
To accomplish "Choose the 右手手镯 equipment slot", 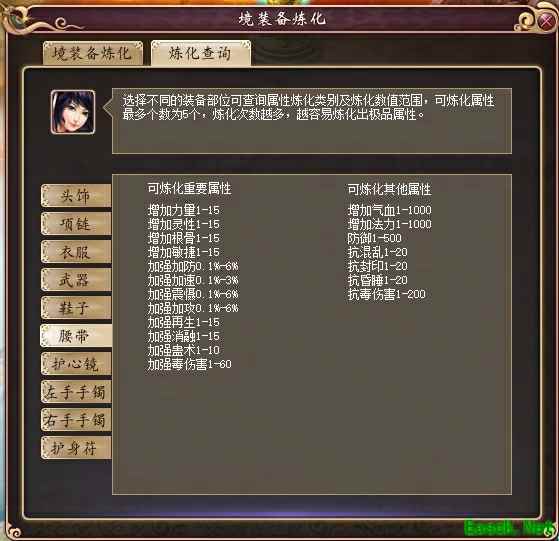I will pos(76,419).
